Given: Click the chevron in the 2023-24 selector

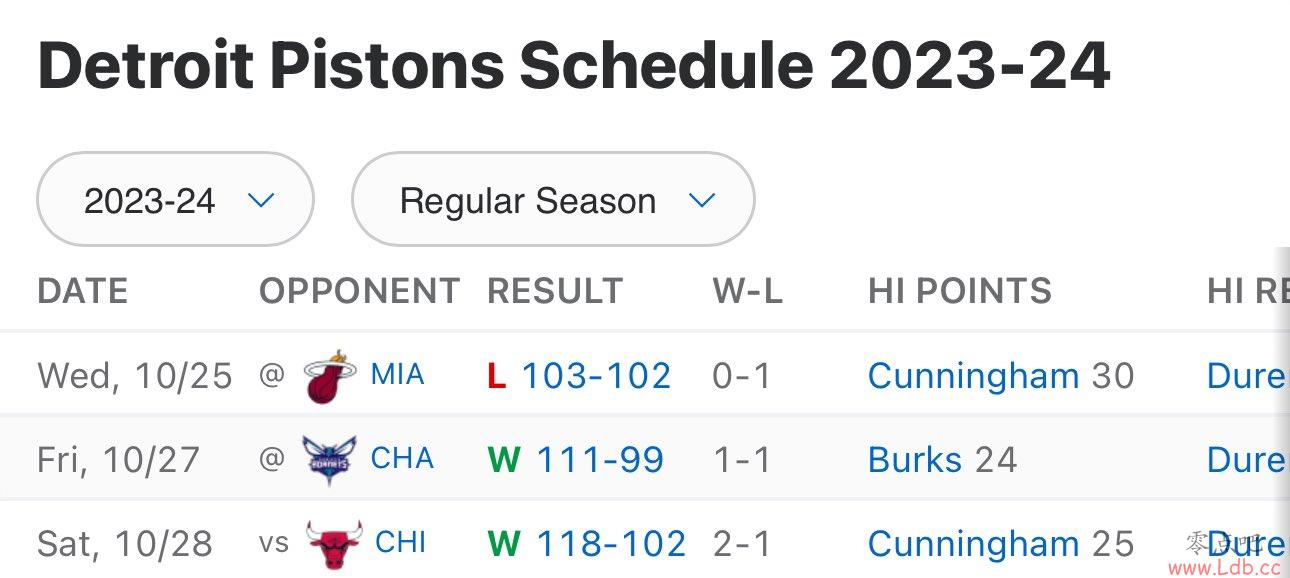Looking at the screenshot, I should coord(261,201).
